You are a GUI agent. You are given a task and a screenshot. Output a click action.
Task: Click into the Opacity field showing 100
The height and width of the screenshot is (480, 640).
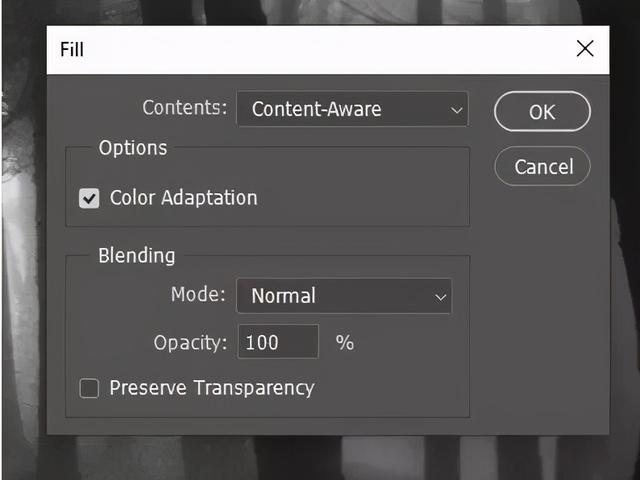[278, 342]
